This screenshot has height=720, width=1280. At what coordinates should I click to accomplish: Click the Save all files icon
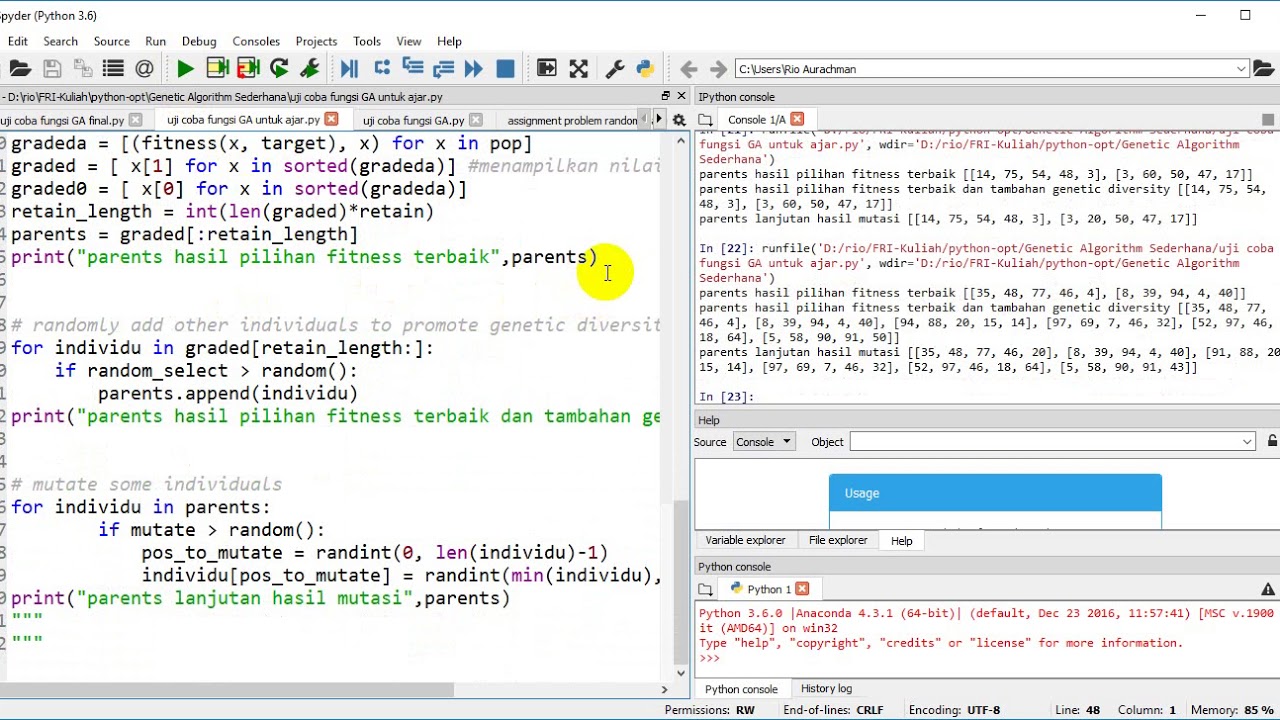[x=84, y=69]
